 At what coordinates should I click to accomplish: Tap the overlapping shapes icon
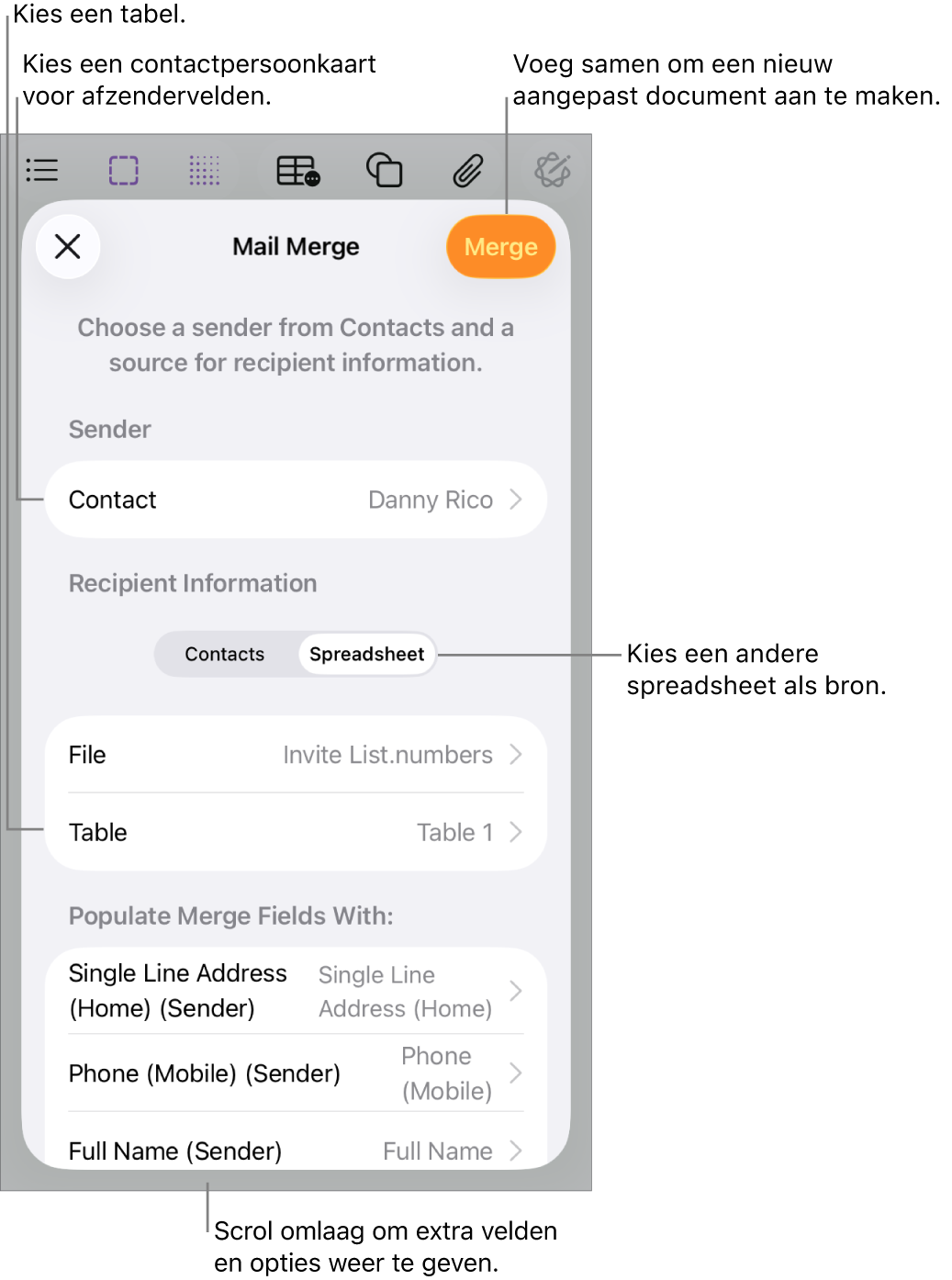coord(384,171)
